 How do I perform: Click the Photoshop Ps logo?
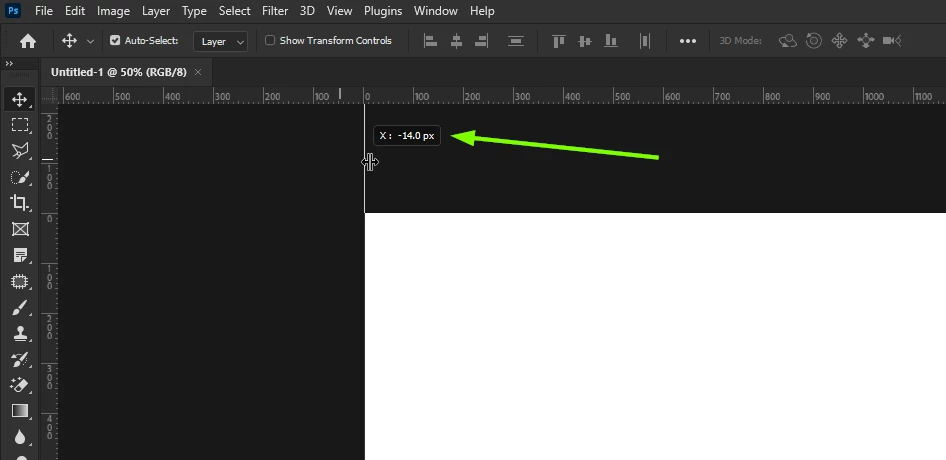tap(13, 11)
